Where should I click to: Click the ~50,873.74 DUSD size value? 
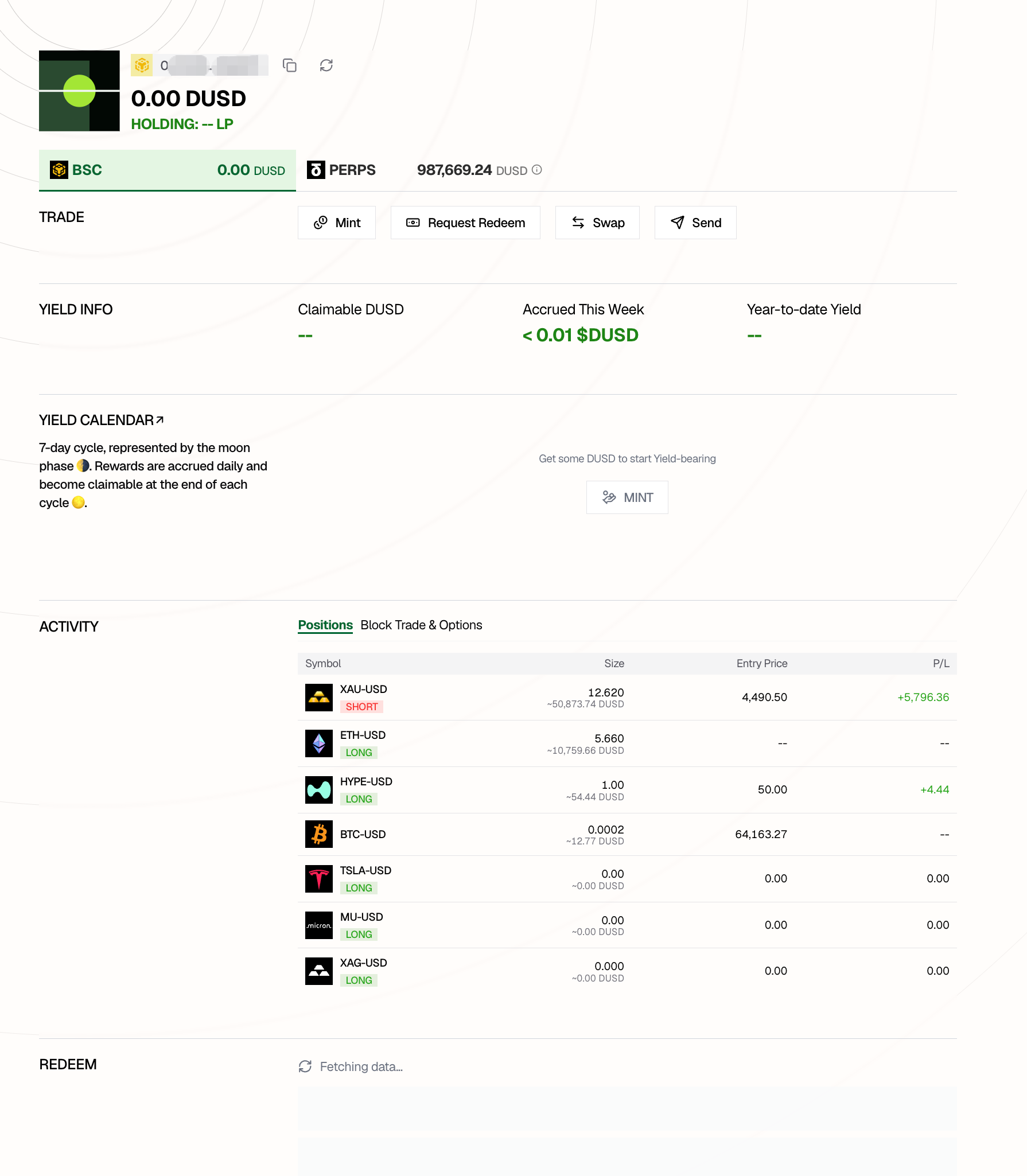585,704
